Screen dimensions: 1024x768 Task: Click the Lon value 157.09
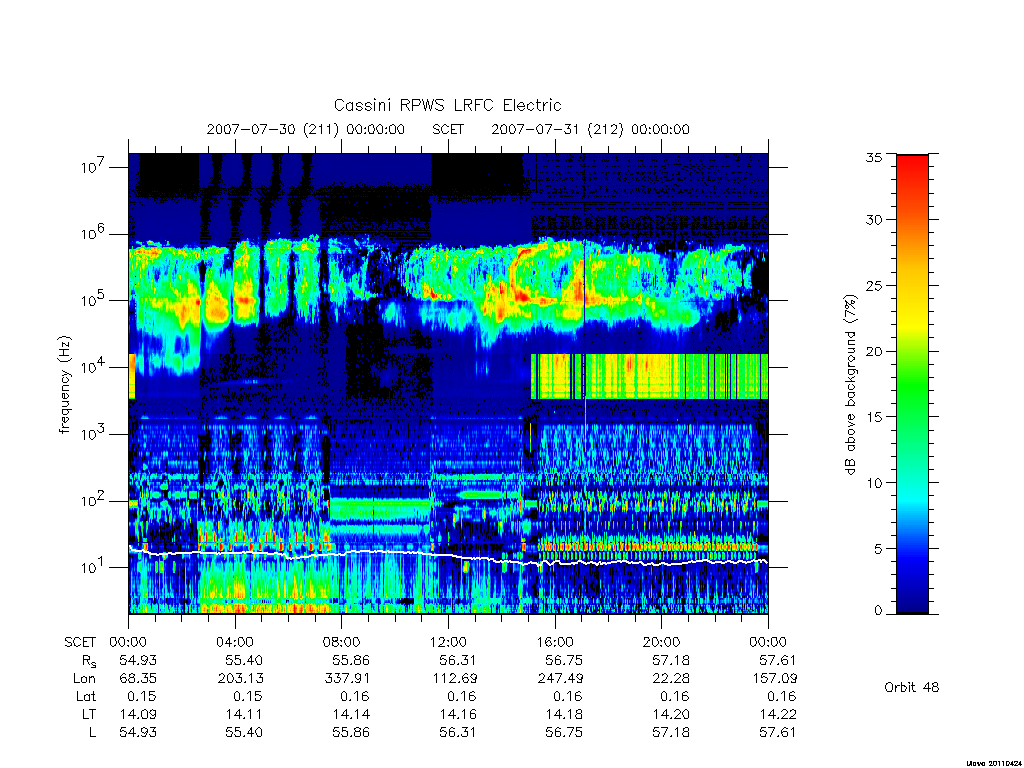(774, 679)
